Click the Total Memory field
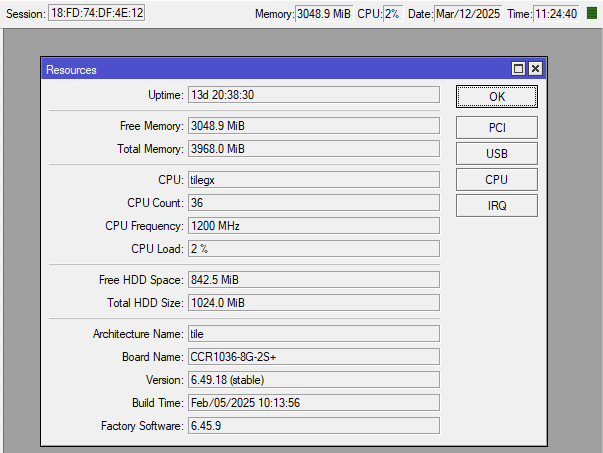Viewport: 603px width, 453px height. tap(313, 148)
